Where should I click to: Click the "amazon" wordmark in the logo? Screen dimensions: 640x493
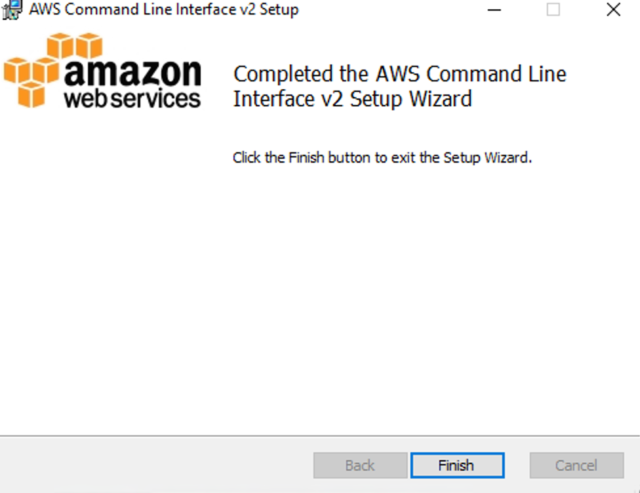pos(133,72)
